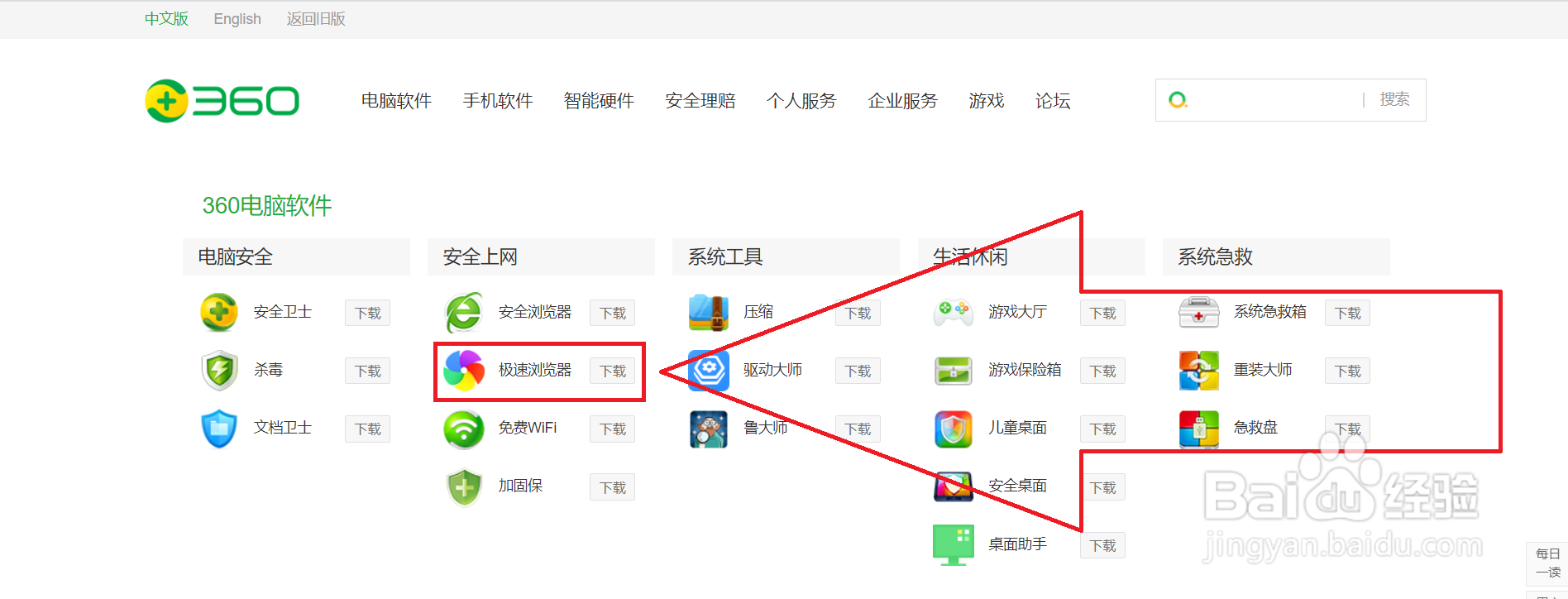
Task: Click the 系统急救箱 first-aid icon
Action: (1198, 312)
